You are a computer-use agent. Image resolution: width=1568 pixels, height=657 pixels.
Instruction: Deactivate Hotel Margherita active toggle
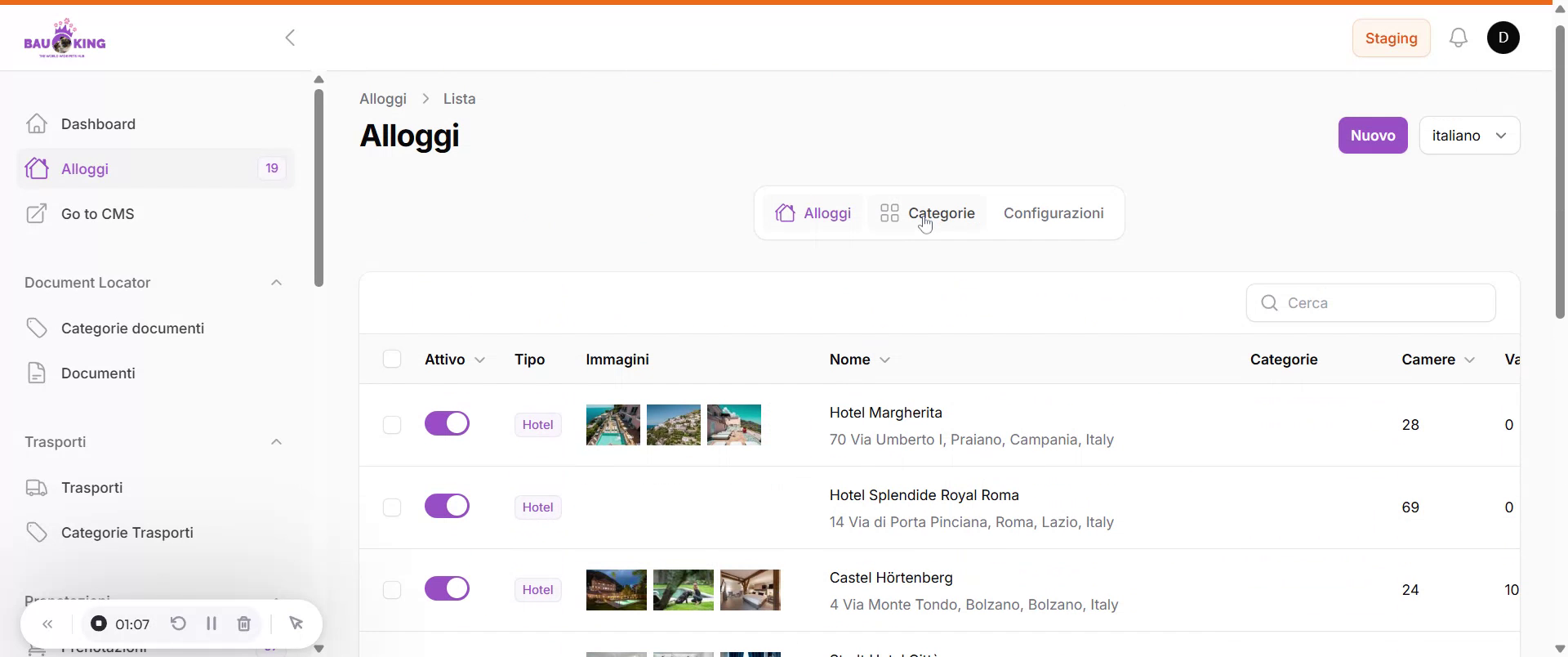click(x=448, y=423)
